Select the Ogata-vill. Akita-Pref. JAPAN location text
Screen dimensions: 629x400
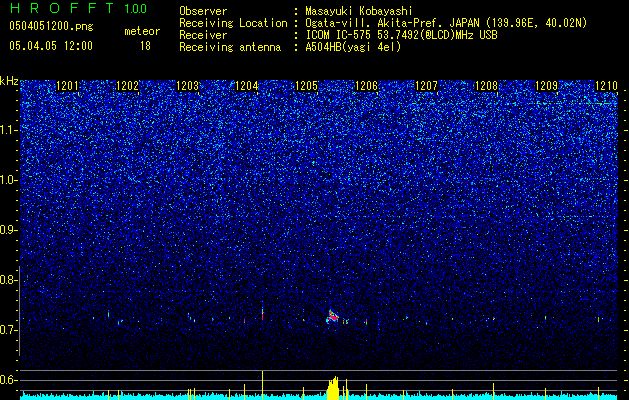(x=446, y=23)
